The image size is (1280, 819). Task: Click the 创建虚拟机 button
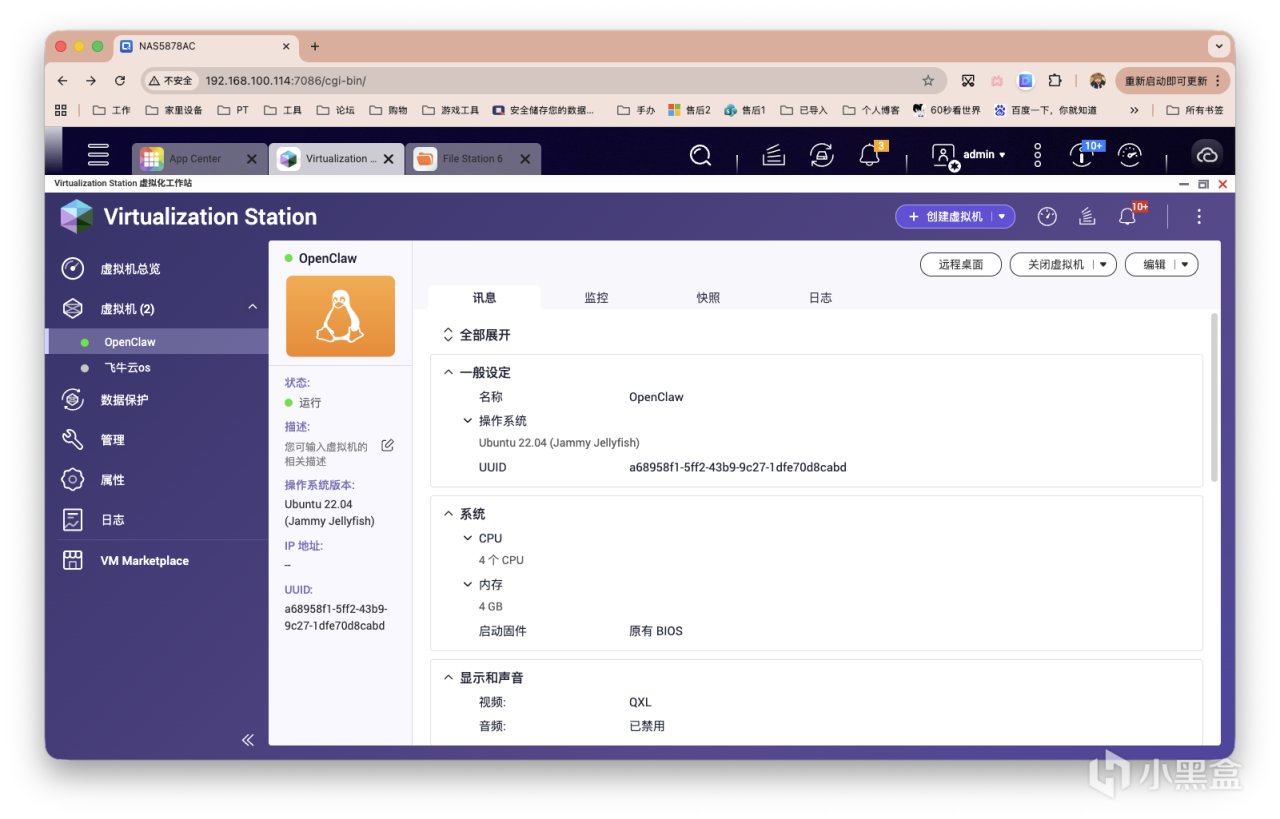pyautogui.click(x=945, y=216)
